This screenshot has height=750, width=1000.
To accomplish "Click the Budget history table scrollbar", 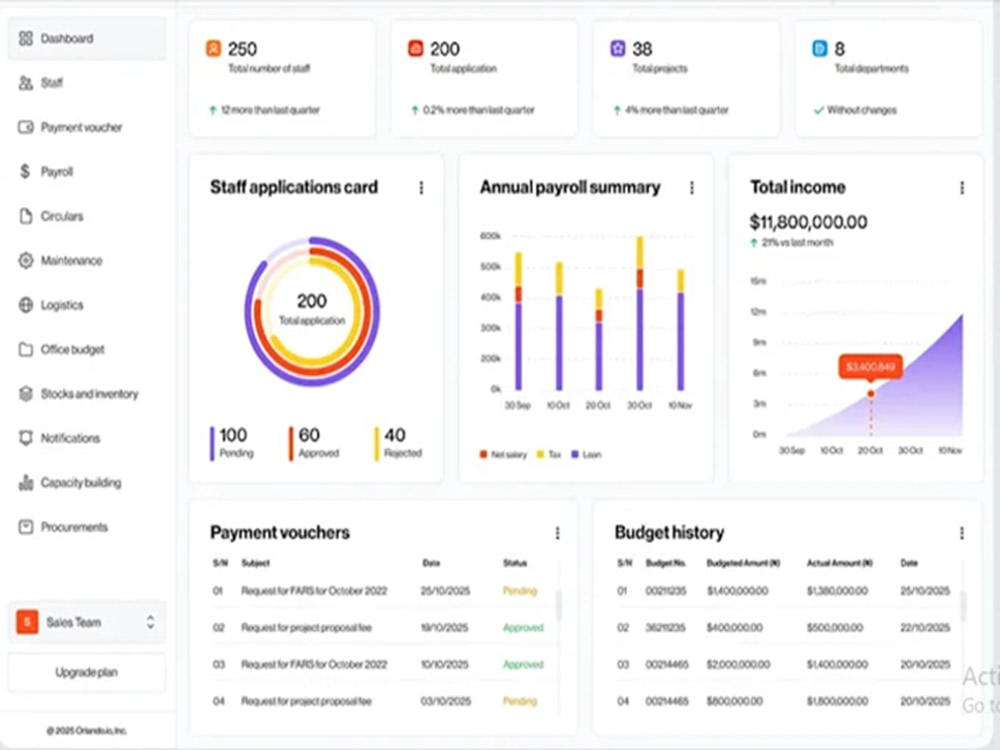I will click(x=963, y=605).
